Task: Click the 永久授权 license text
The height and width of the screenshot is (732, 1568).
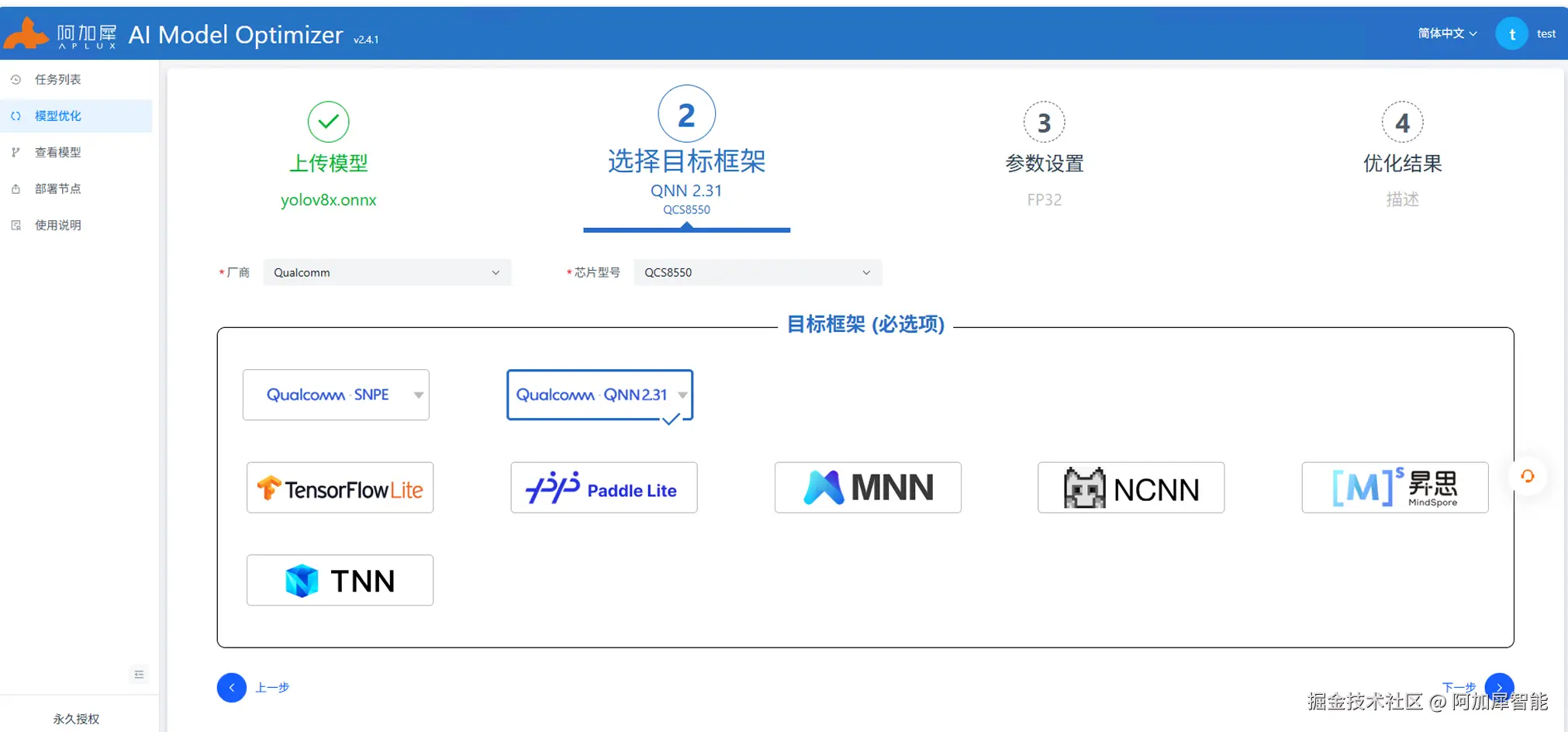Action: pos(76,719)
